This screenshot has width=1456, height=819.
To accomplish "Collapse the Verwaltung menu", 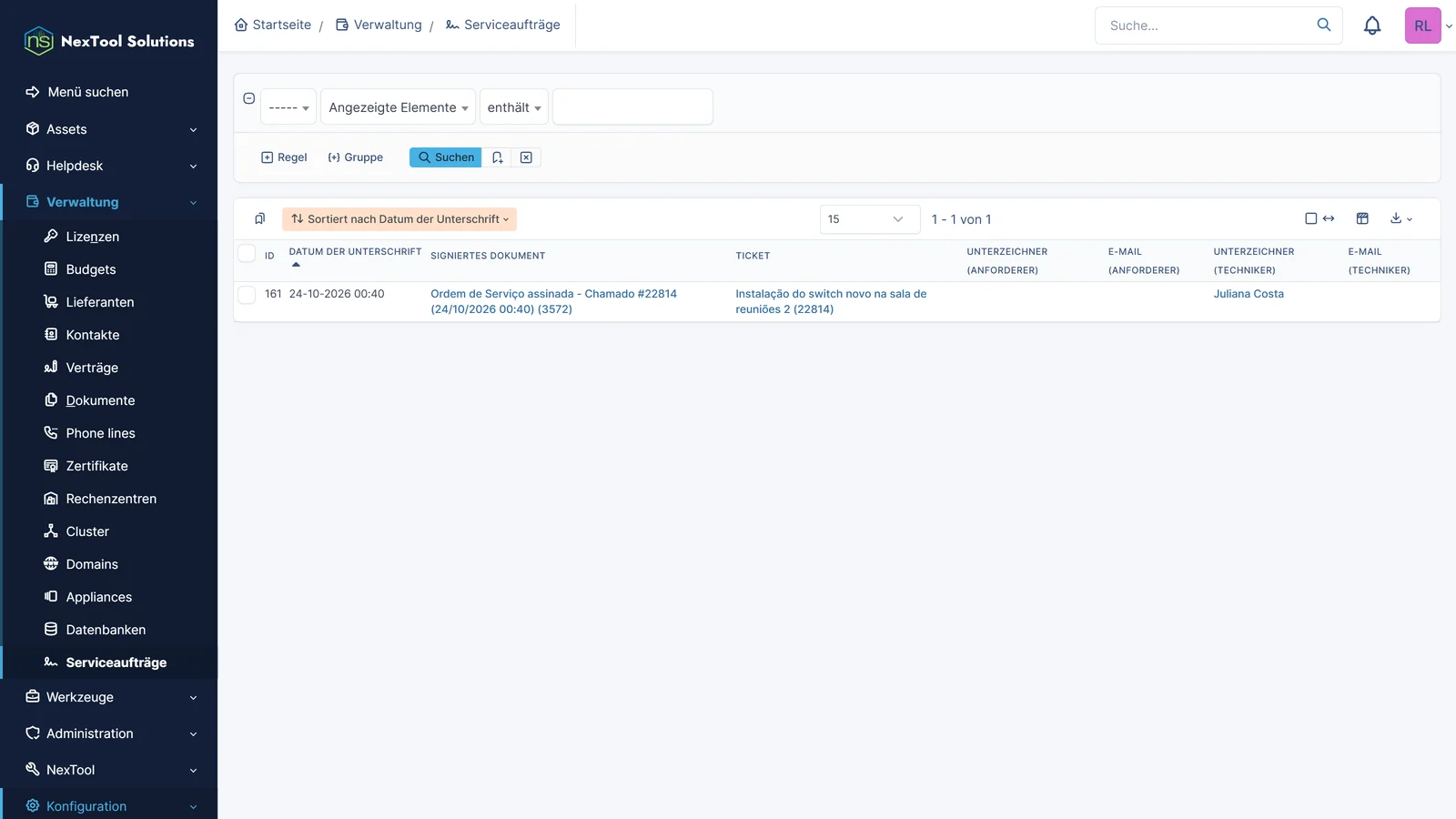I will [109, 202].
